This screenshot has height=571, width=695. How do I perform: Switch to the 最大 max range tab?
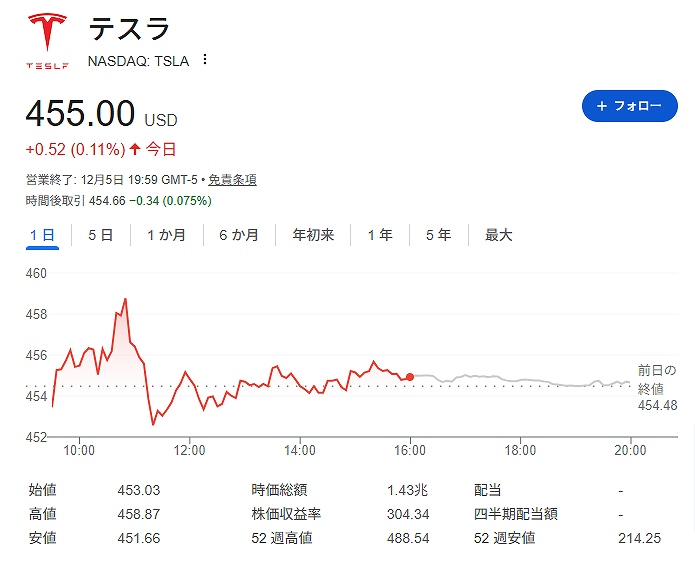point(499,236)
